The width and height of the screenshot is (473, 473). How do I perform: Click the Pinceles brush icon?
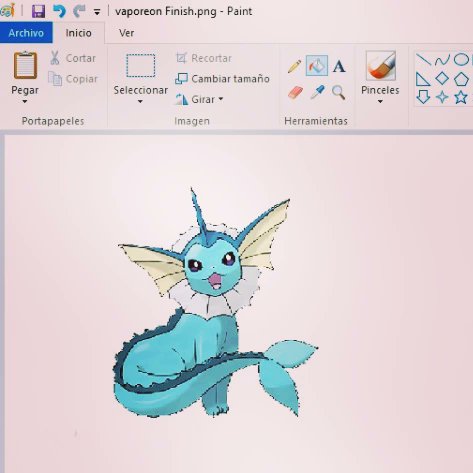click(380, 65)
